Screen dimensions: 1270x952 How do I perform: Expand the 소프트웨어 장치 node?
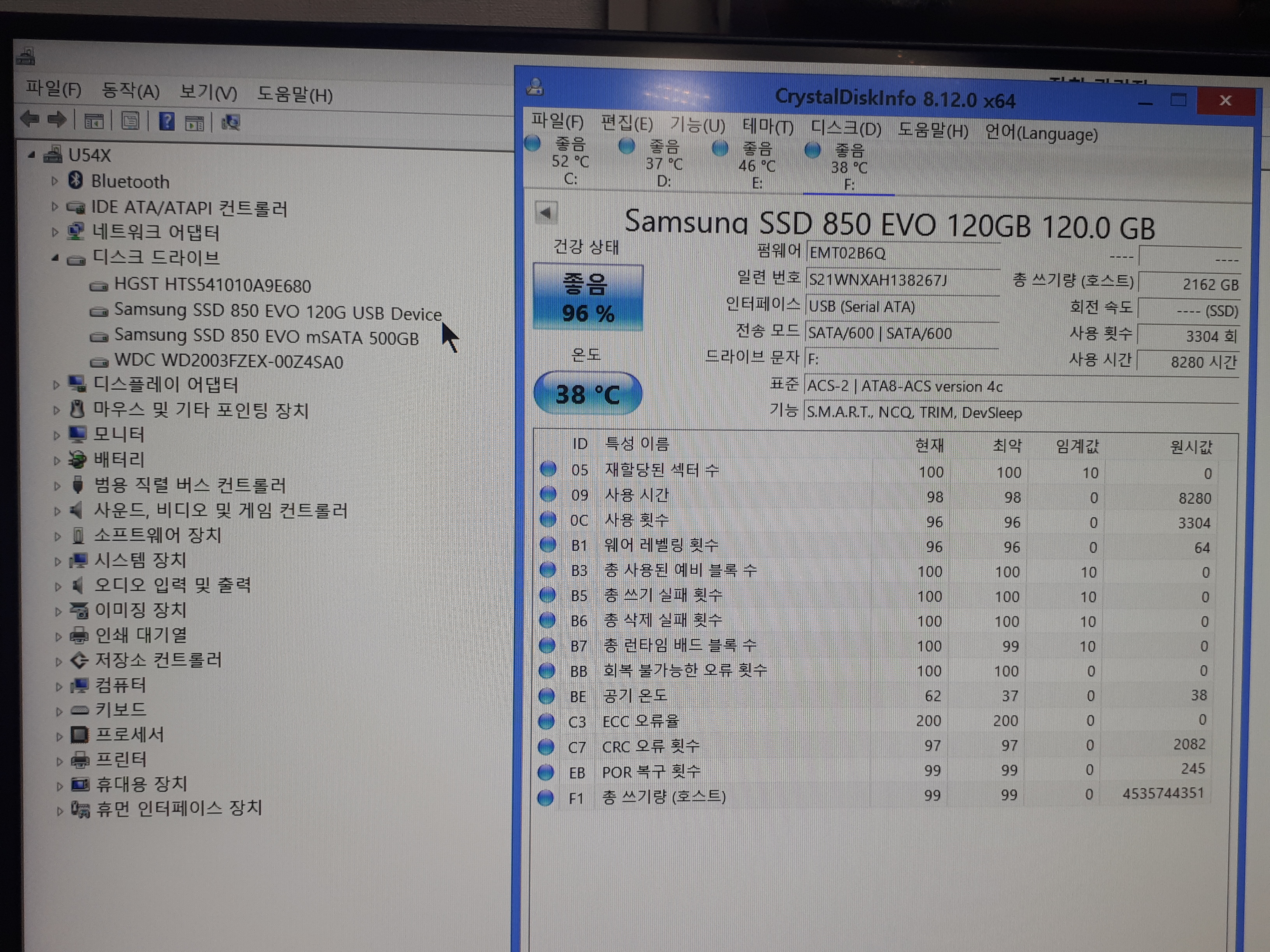coord(58,537)
